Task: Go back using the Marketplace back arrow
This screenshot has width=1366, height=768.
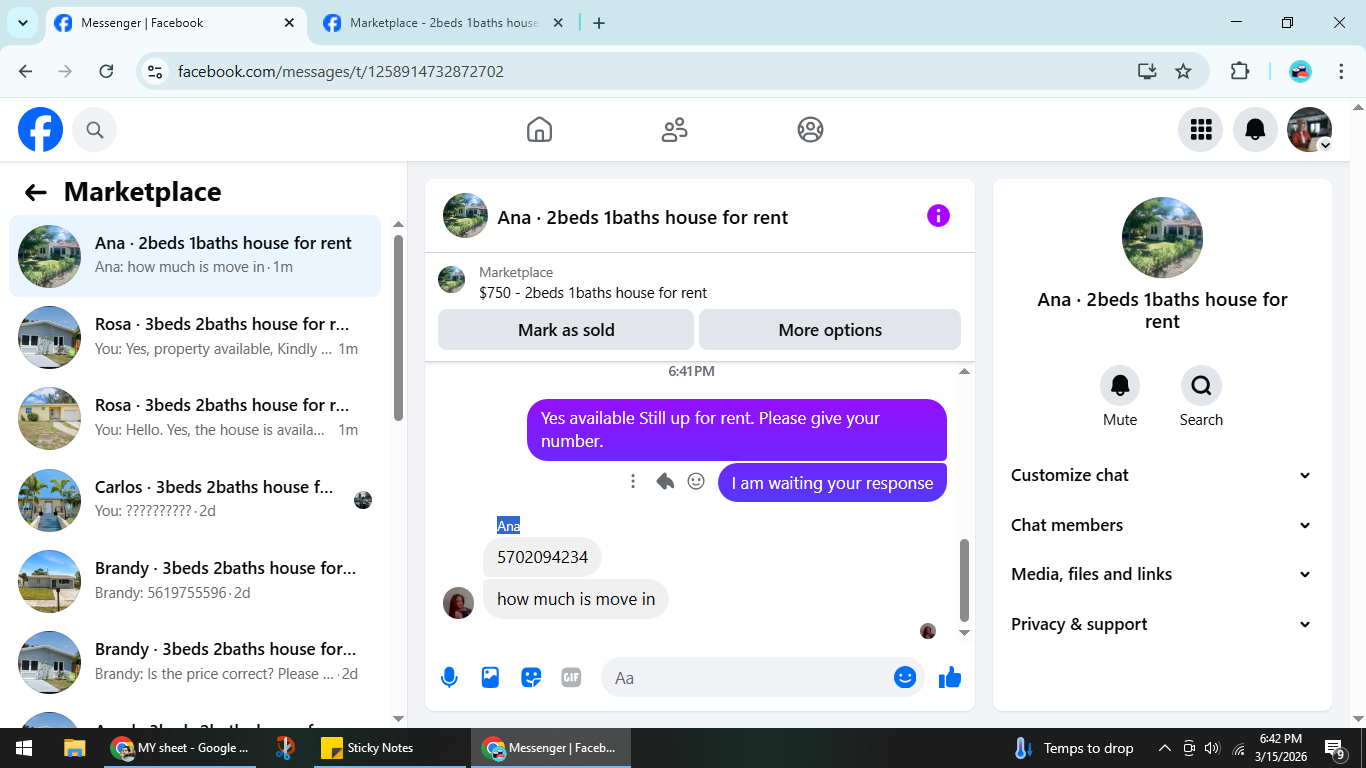Action: 36,192
